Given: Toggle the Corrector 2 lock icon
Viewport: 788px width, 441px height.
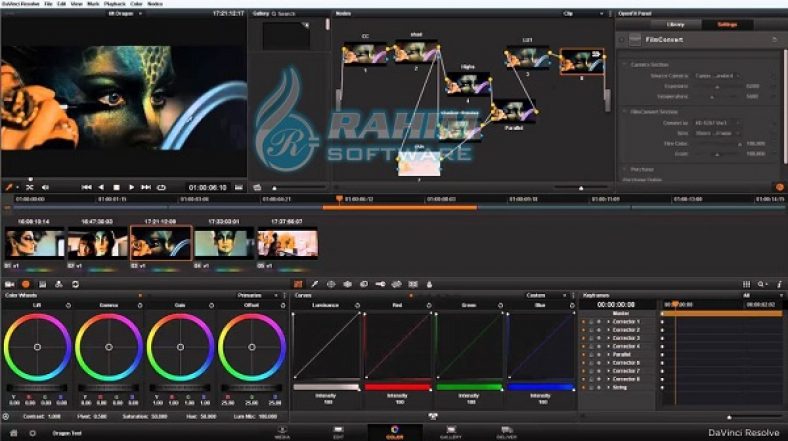Looking at the screenshot, I should [x=591, y=330].
